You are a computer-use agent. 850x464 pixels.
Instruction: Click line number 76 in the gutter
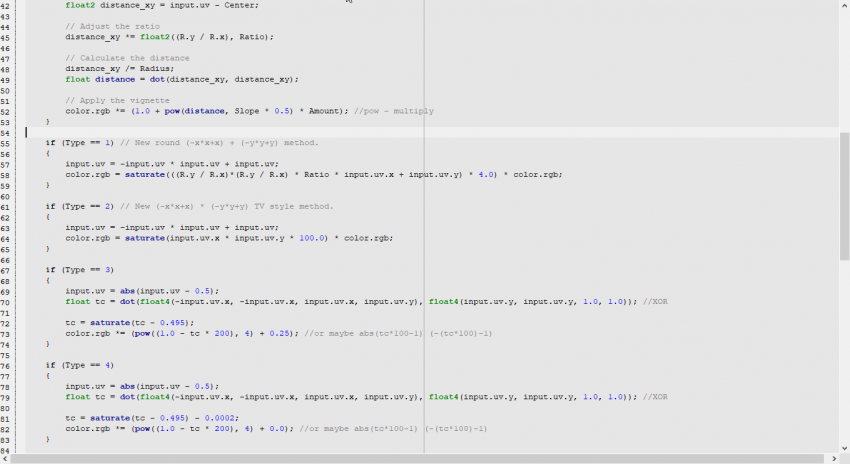click(6, 365)
